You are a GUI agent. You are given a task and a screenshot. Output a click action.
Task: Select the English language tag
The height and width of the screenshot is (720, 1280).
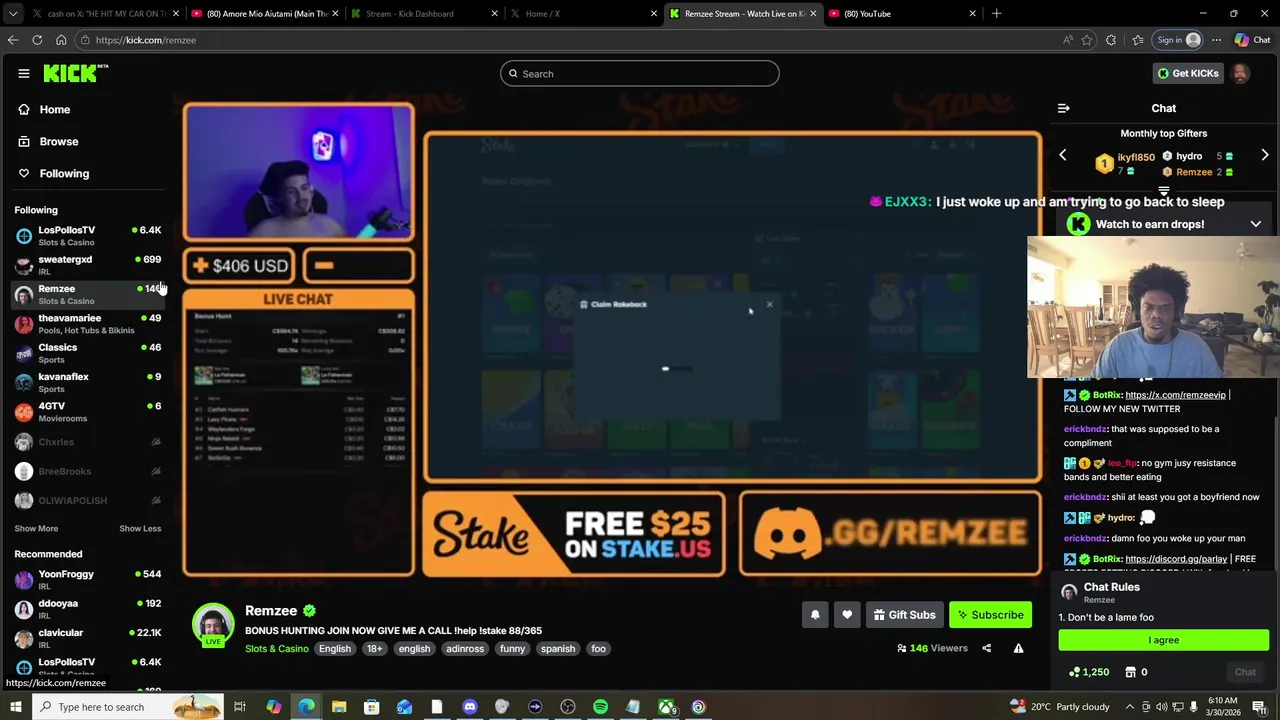(335, 649)
